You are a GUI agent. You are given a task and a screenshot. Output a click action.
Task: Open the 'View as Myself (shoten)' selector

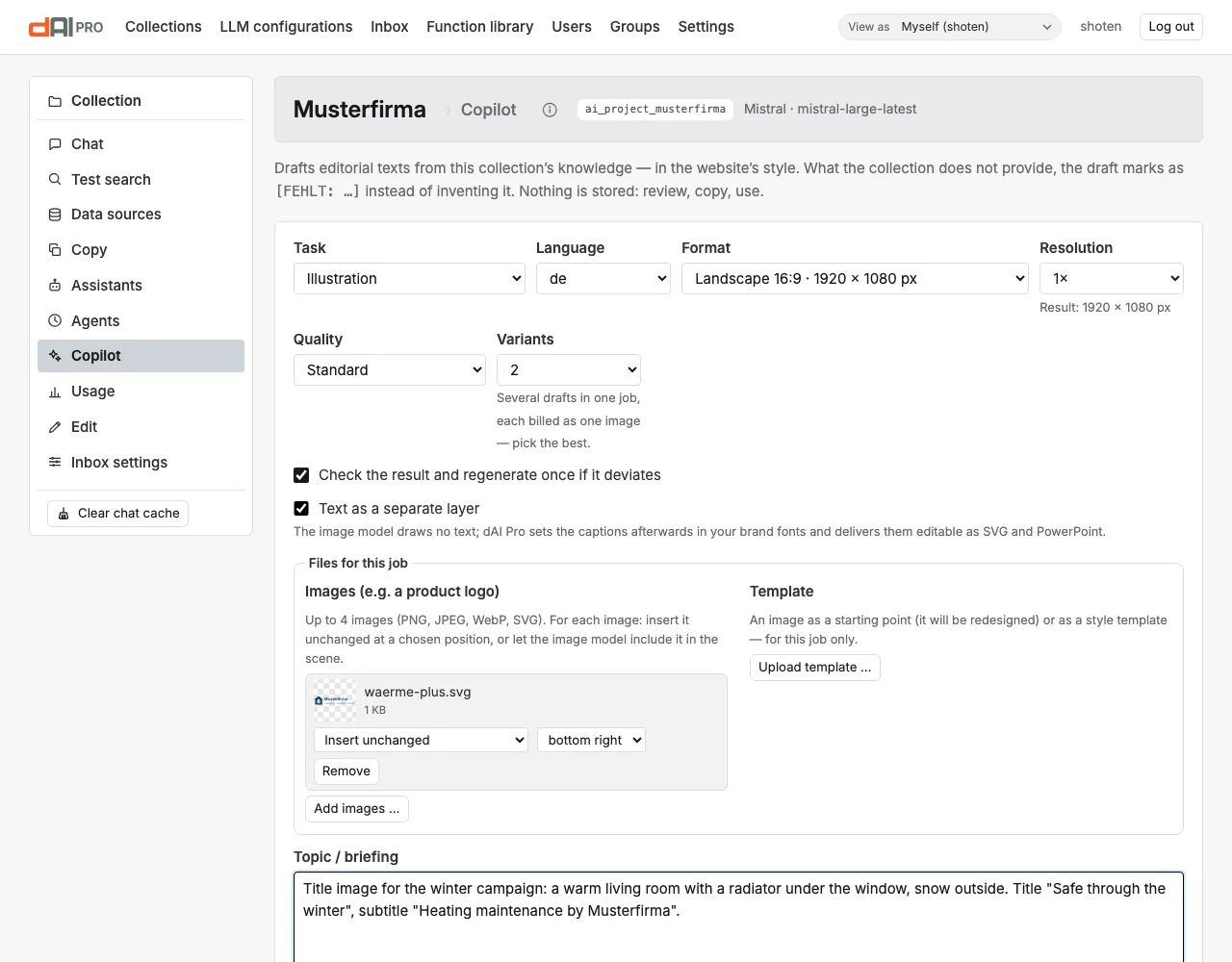click(950, 27)
